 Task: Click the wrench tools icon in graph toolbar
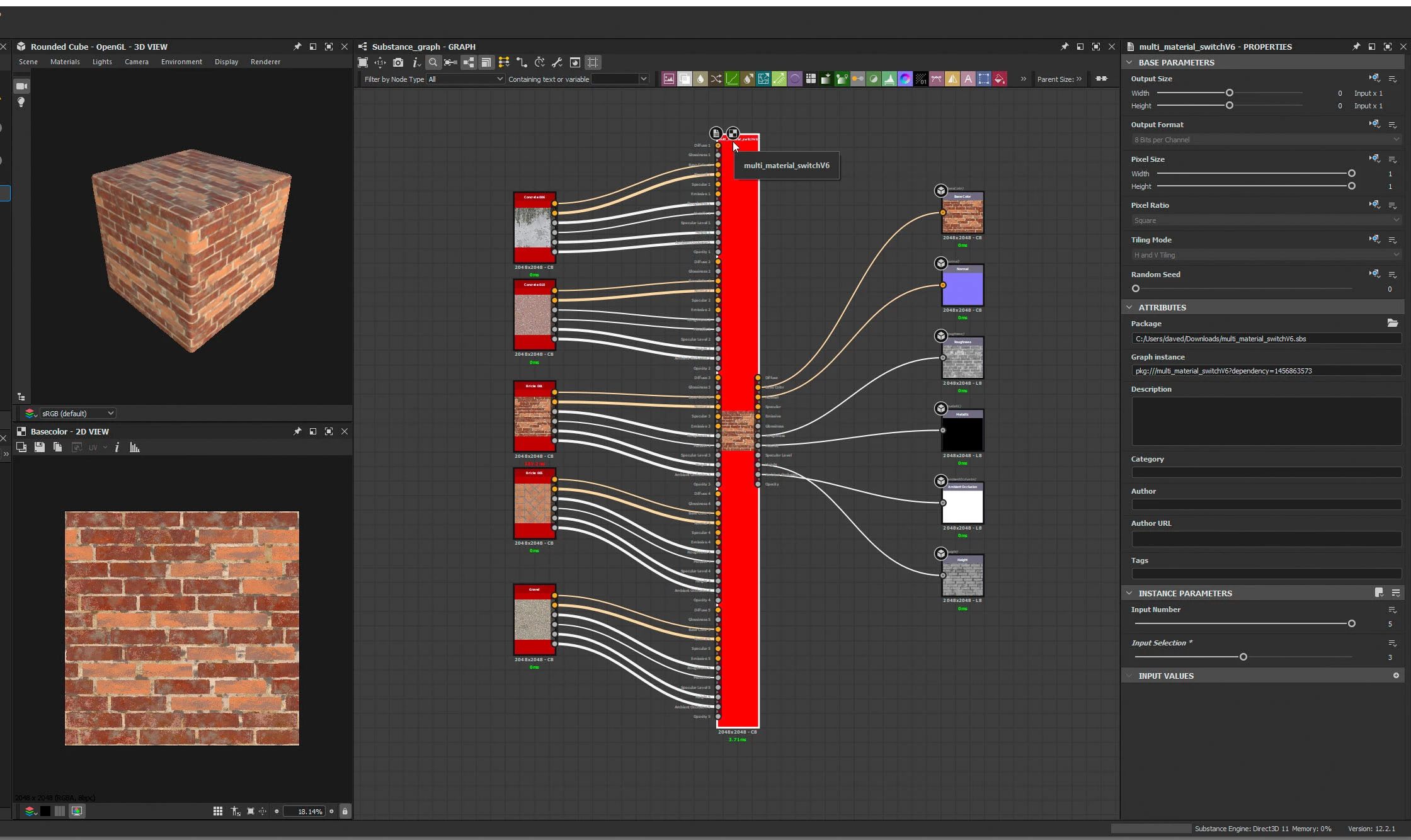point(557,62)
